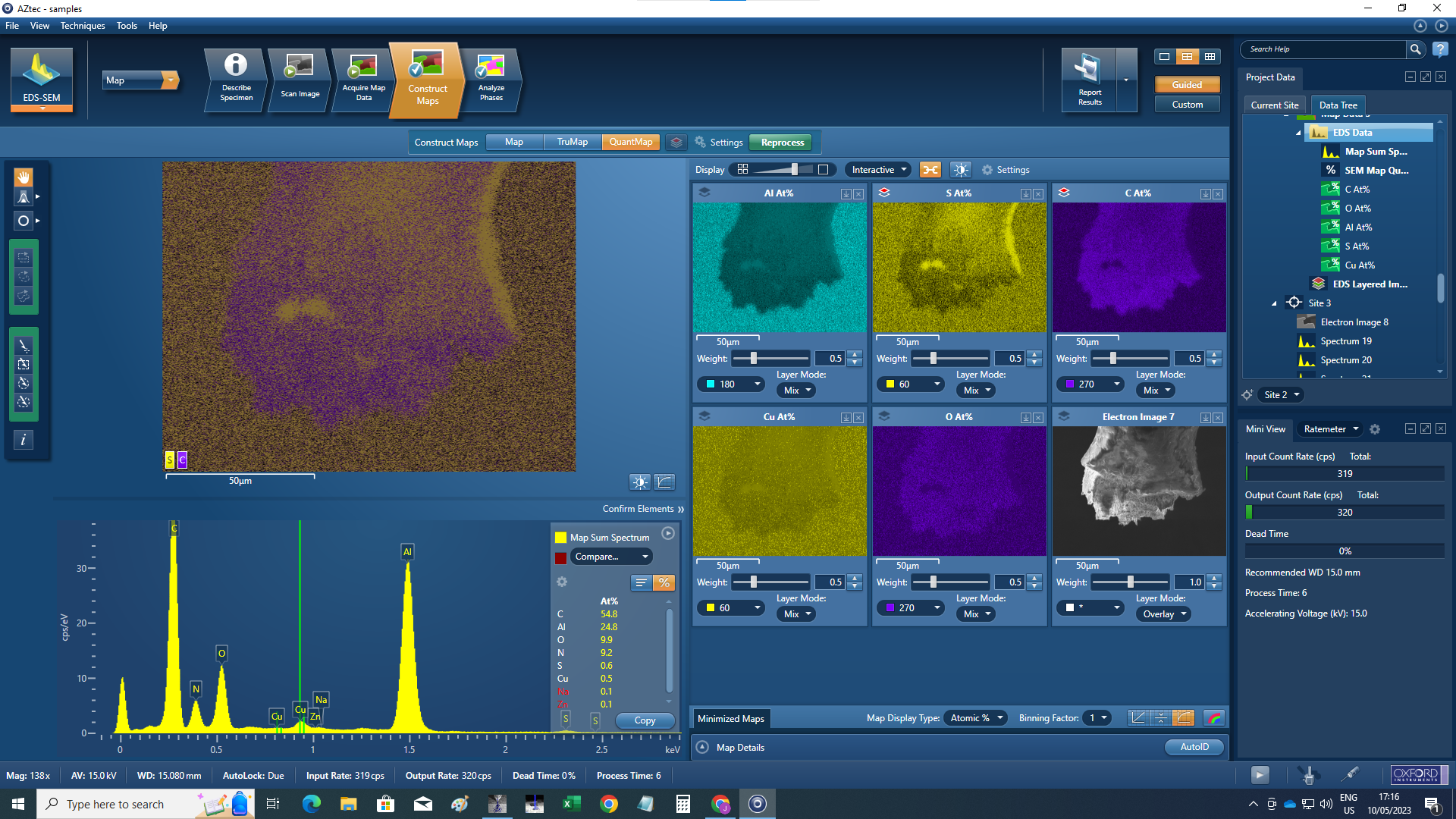Click the AutoID button
The height and width of the screenshot is (819, 1456).
(1194, 747)
